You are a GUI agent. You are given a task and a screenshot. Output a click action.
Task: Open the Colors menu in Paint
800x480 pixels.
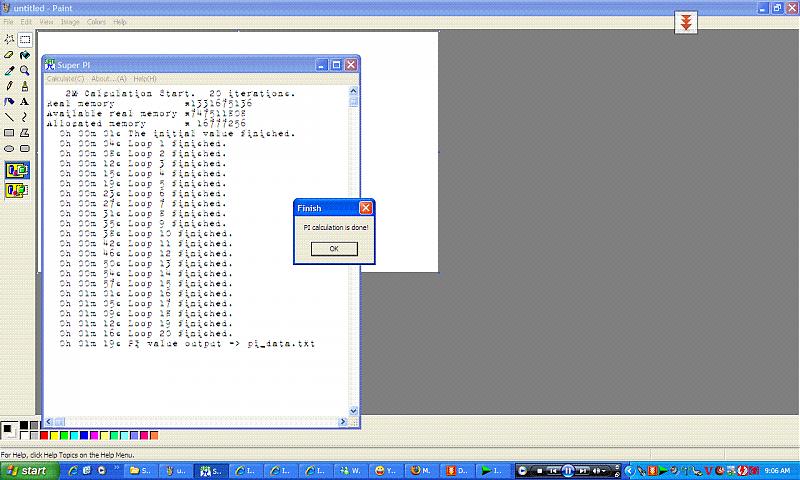coord(96,21)
